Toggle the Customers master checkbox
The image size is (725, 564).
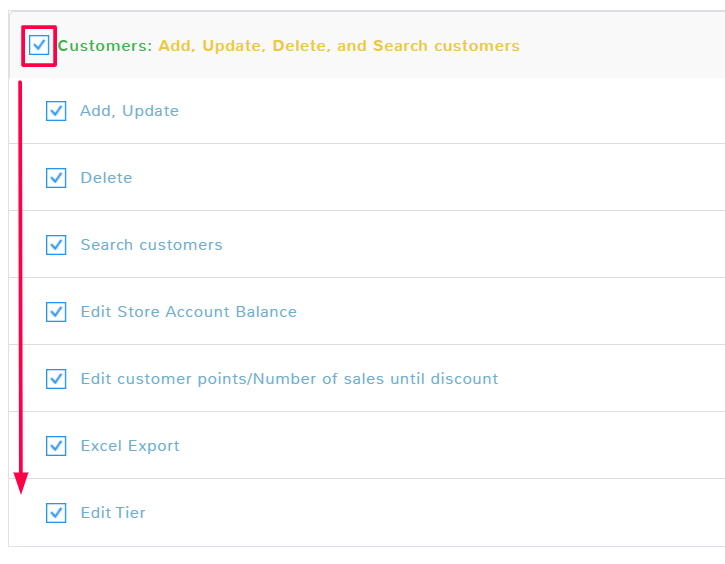39,45
